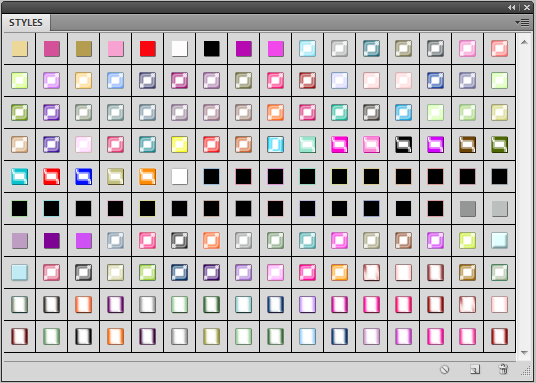Viewport: 536px width, 383px height.
Task: Apply the lime yellow-green glossy style swatch
Action: click(x=467, y=240)
